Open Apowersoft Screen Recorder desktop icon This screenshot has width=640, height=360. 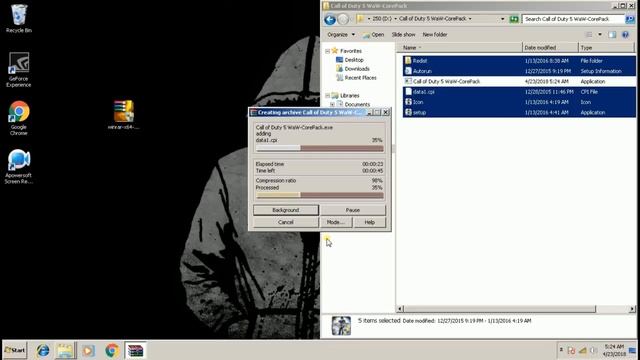[19, 167]
